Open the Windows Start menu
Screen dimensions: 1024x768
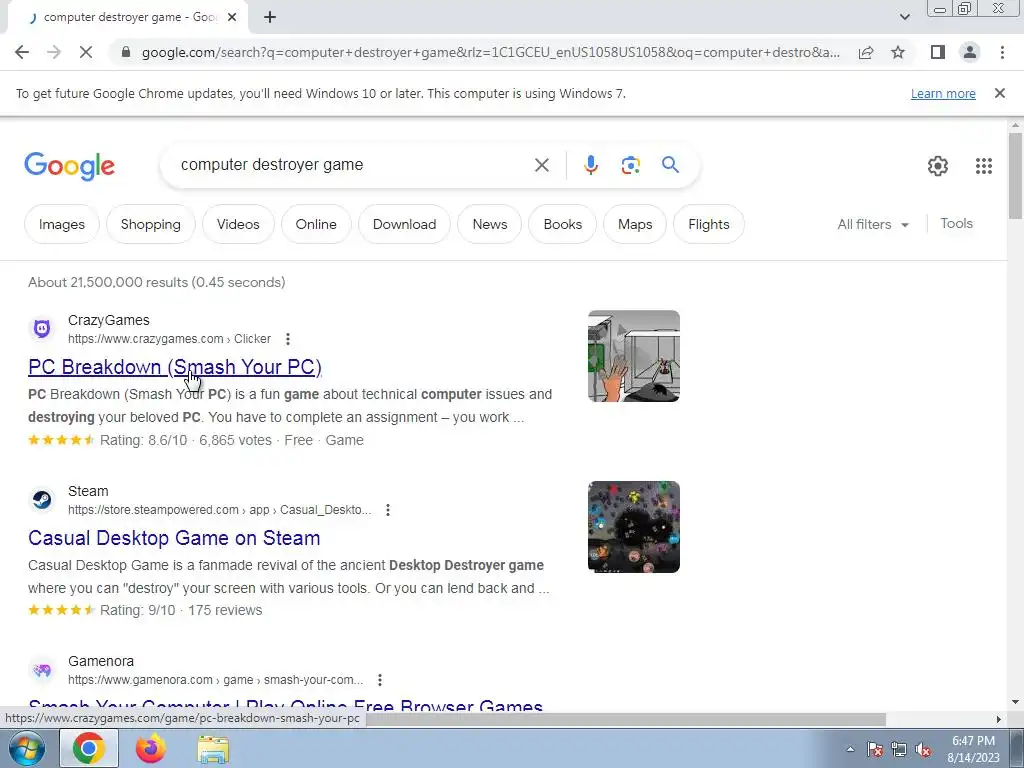(27, 748)
